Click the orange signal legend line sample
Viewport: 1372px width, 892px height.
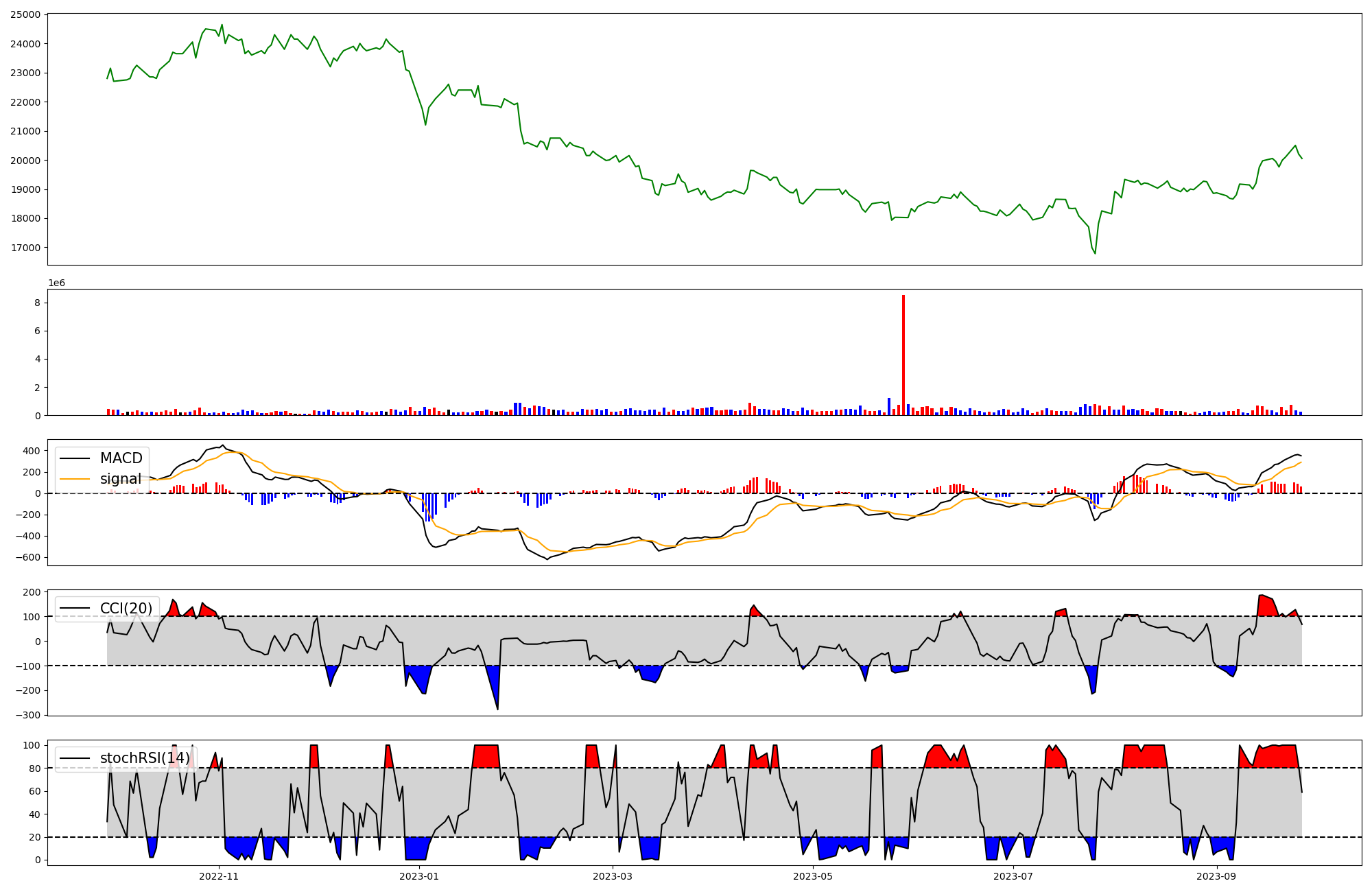tap(74, 479)
